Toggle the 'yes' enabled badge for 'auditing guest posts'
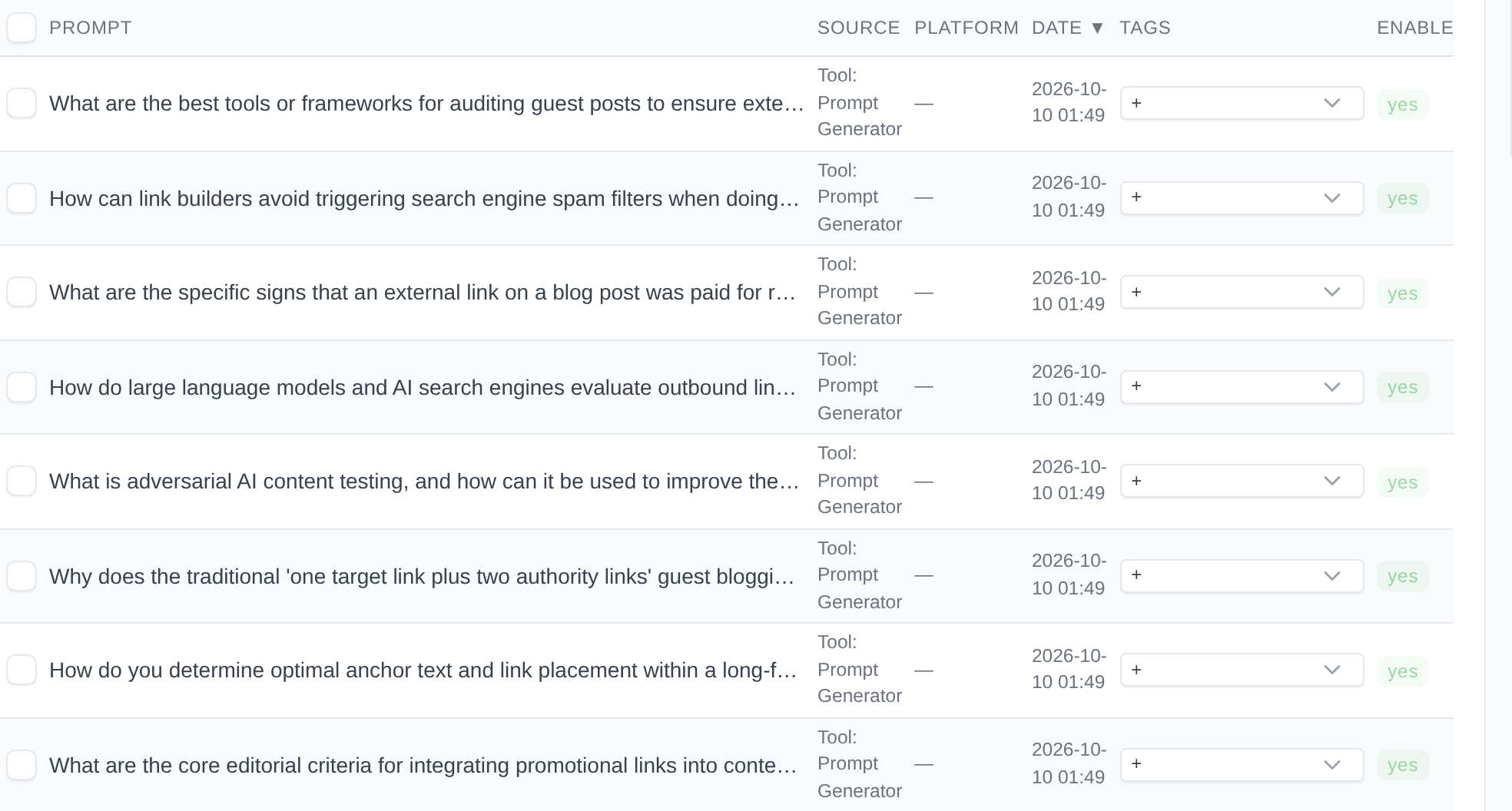 tap(1402, 104)
